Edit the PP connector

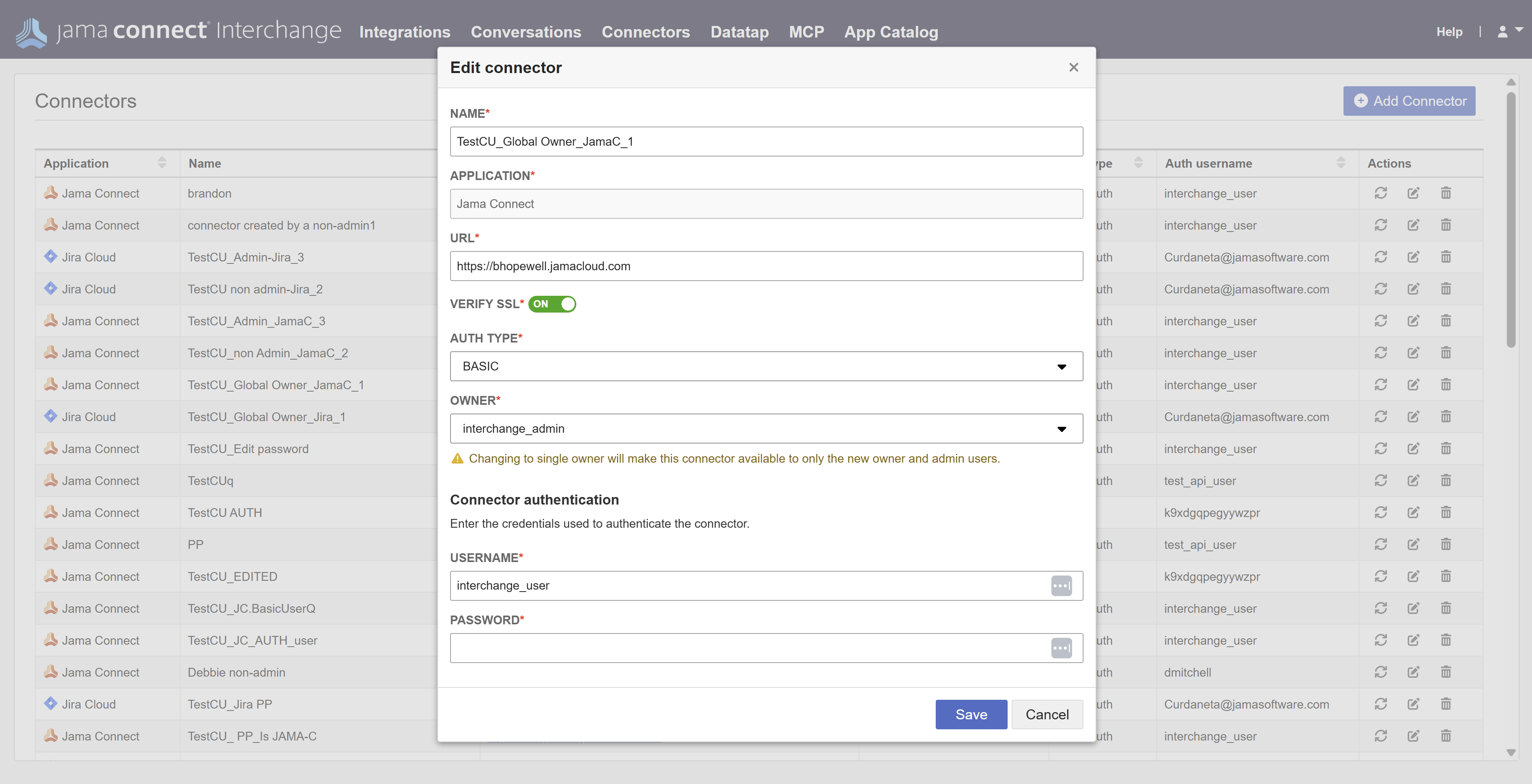click(1413, 544)
